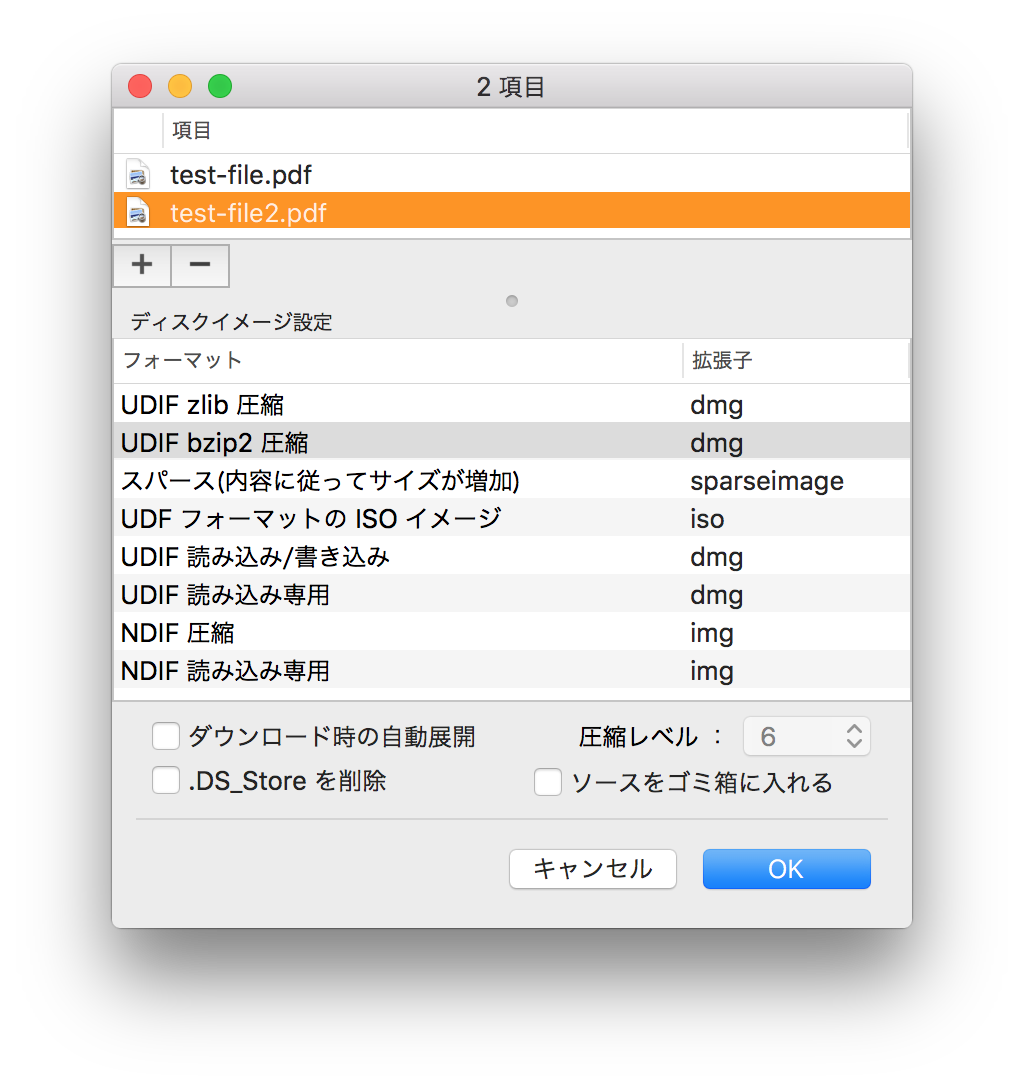Toggle the .DS_Store を削除 checkbox
This screenshot has height=1088, width=1024.
pyautogui.click(x=166, y=781)
